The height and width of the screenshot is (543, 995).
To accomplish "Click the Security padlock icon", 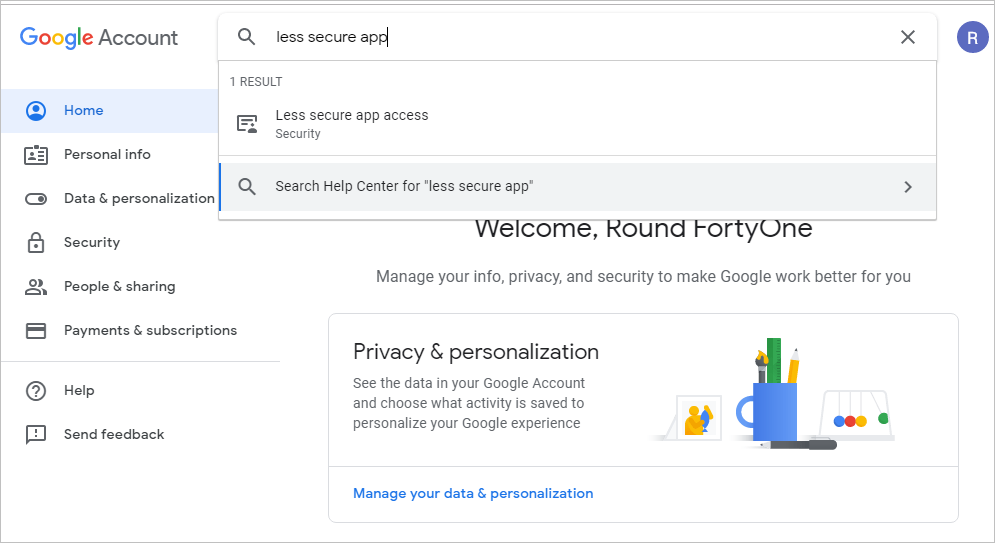I will click(x=36, y=243).
